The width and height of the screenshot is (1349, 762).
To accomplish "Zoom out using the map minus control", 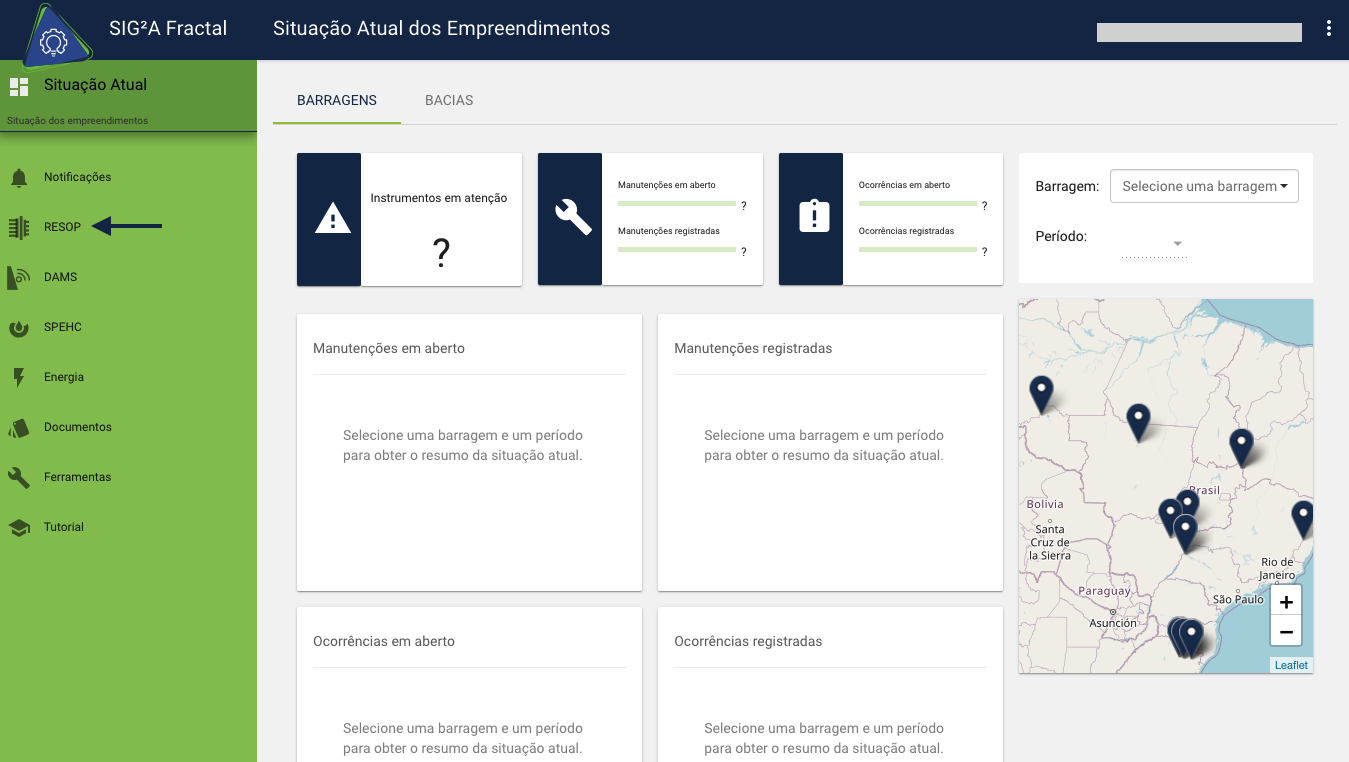I will (x=1286, y=631).
